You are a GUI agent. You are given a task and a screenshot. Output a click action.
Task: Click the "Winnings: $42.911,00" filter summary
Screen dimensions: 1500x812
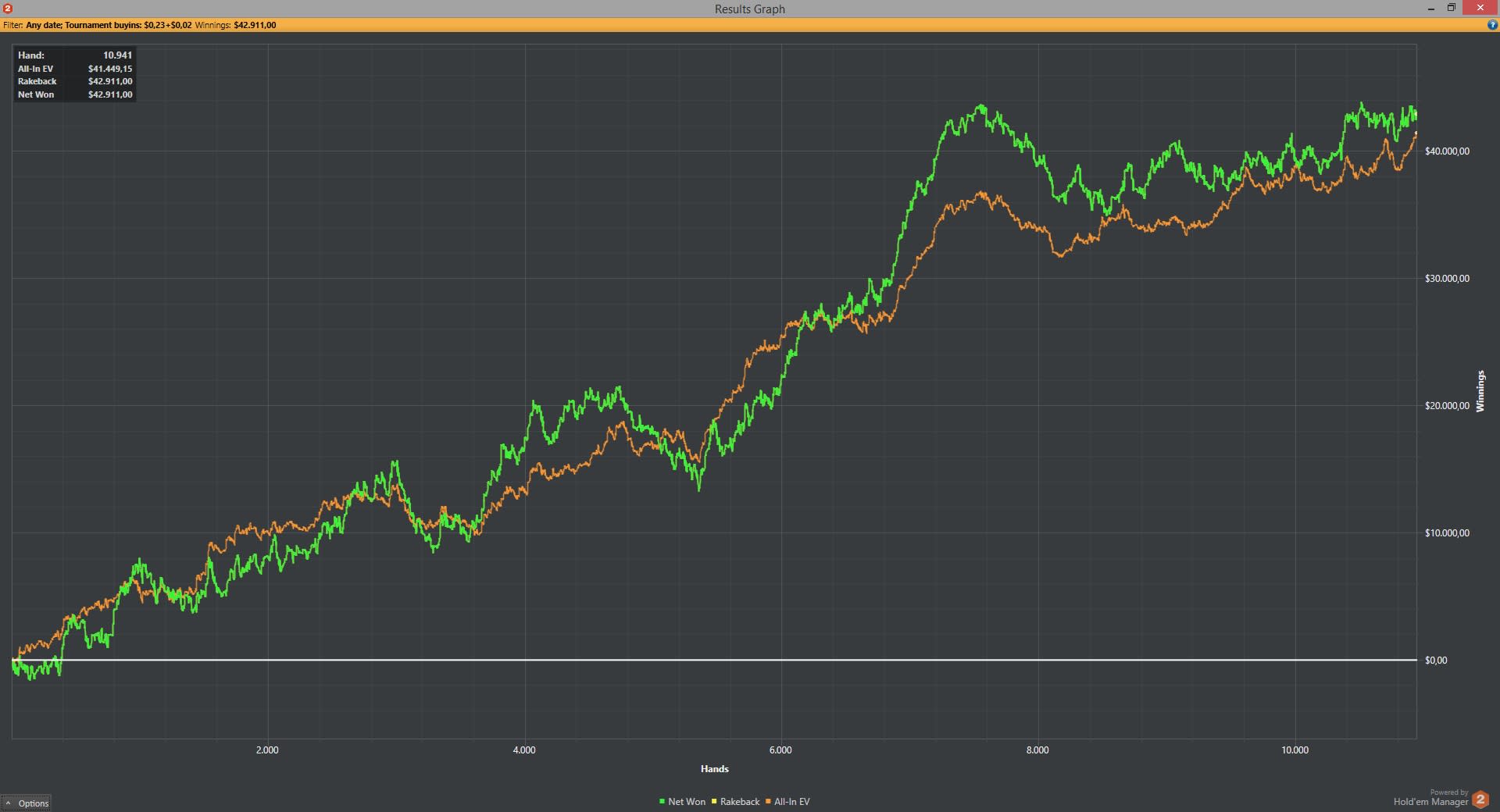[x=235, y=25]
